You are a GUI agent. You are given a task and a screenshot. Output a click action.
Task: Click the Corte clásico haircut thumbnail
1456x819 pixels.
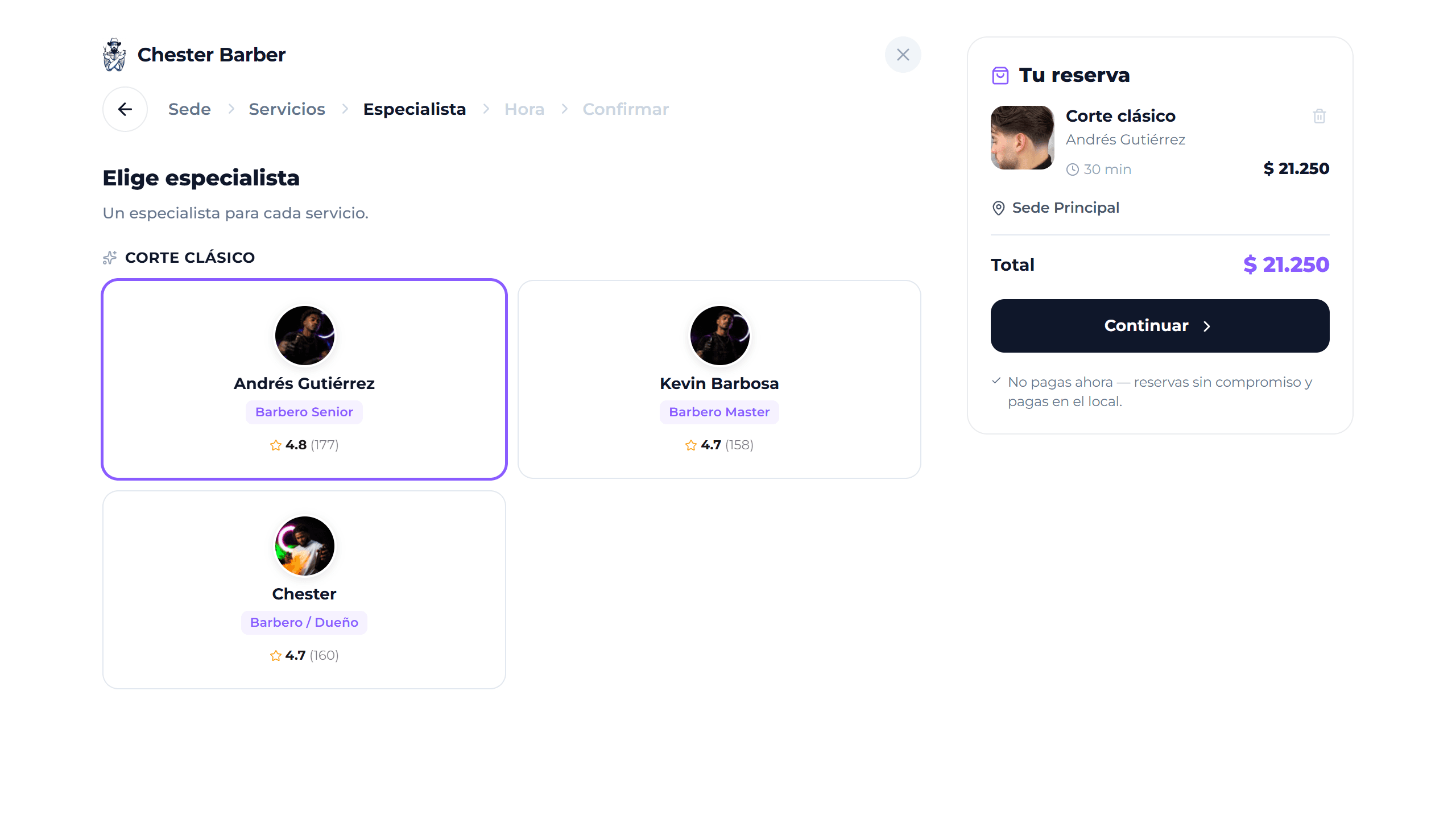[x=1023, y=138]
